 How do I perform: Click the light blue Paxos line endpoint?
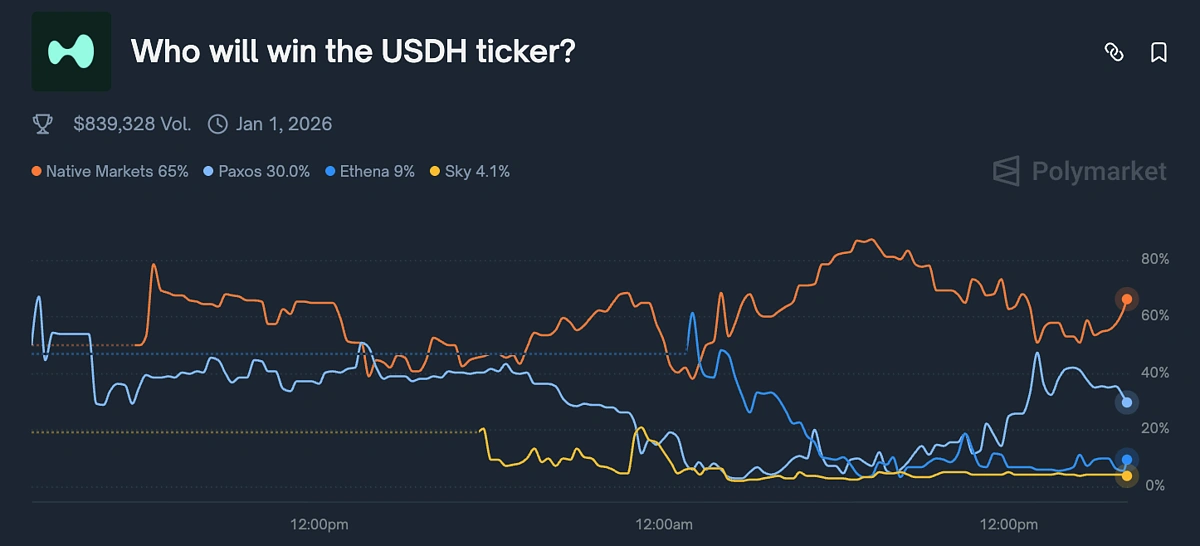[1126, 402]
